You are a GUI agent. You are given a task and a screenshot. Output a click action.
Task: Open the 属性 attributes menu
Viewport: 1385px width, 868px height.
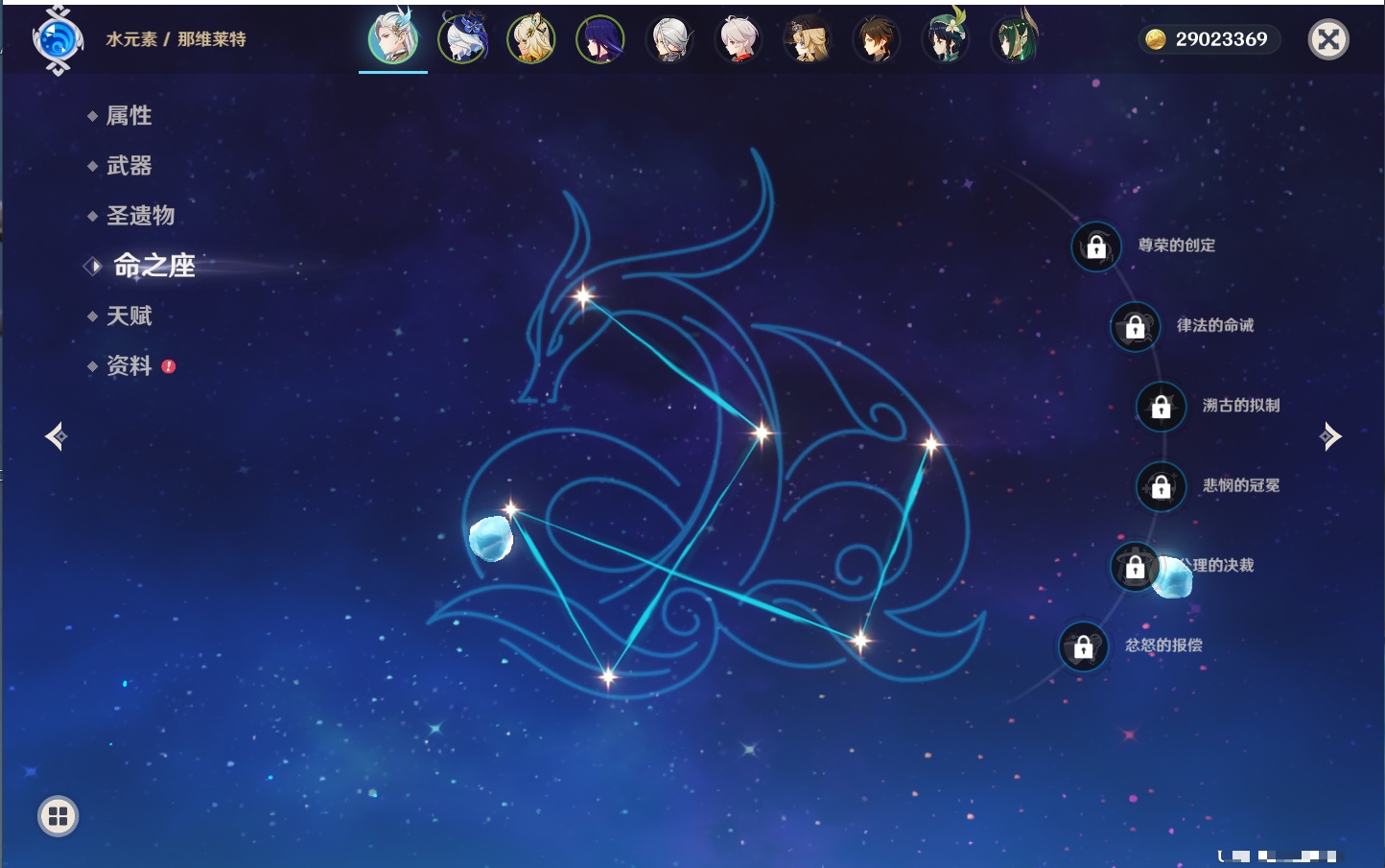(129, 116)
